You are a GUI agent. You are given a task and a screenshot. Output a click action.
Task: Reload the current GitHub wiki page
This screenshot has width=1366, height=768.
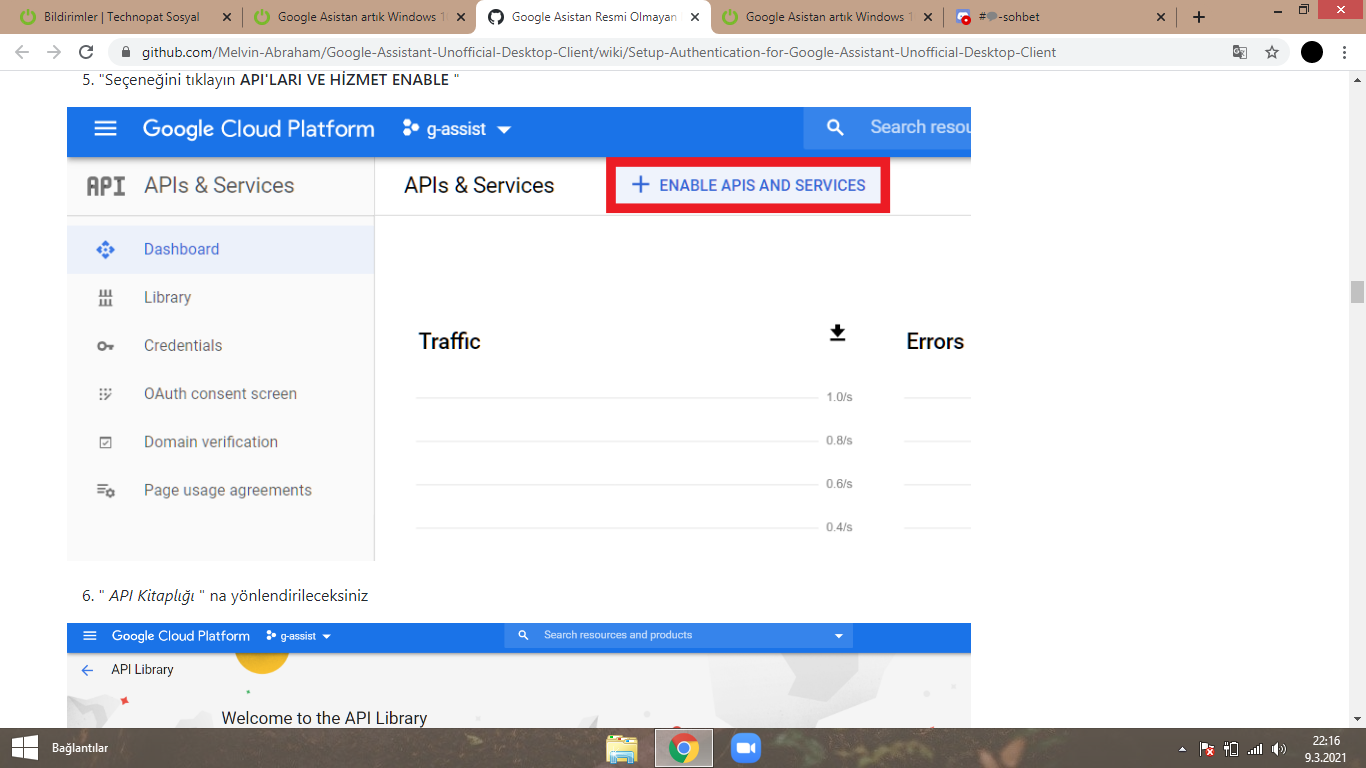click(x=87, y=52)
